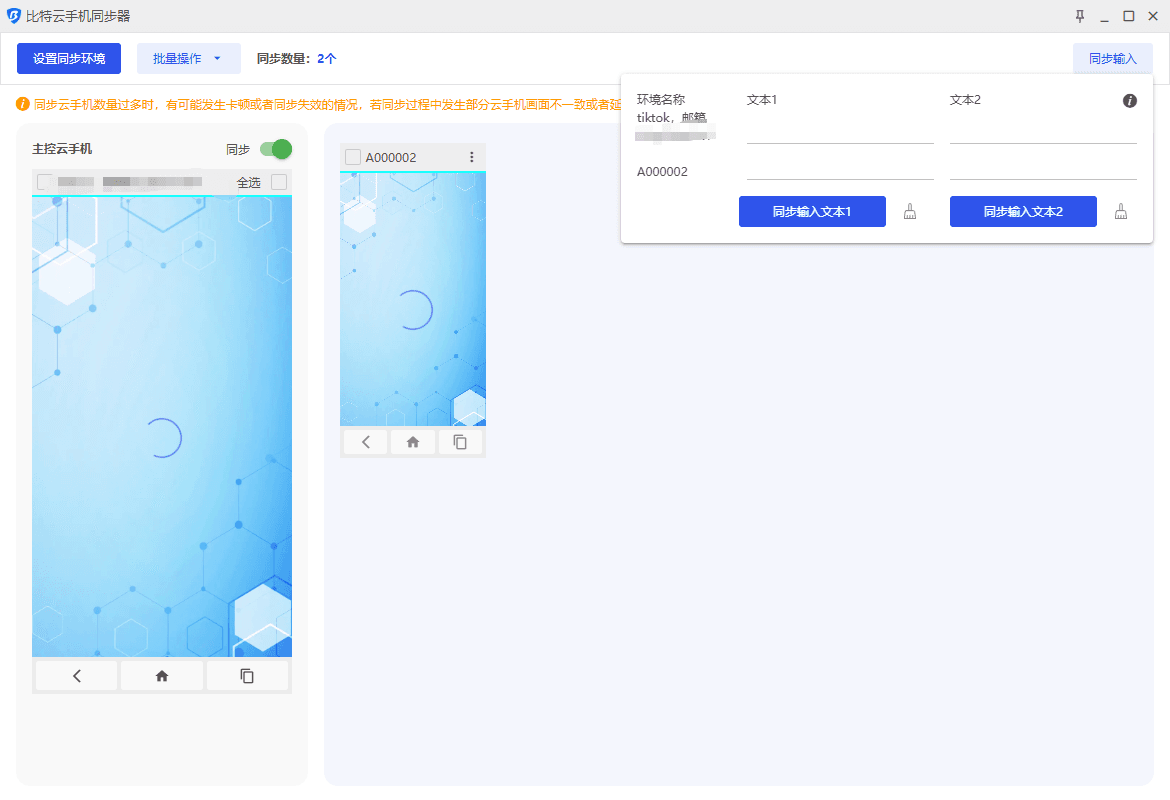Viewport: 1170px width, 800px height.
Task: Close the 比特云手机同步器 window
Action: [1153, 16]
